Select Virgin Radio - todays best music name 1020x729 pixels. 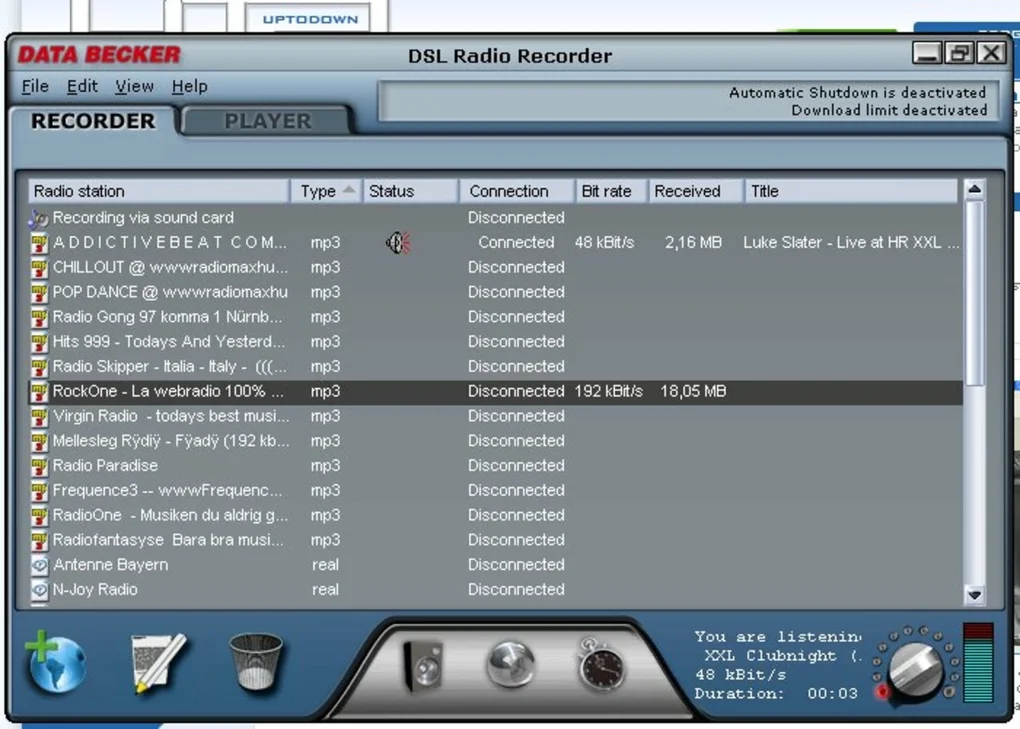coord(170,416)
